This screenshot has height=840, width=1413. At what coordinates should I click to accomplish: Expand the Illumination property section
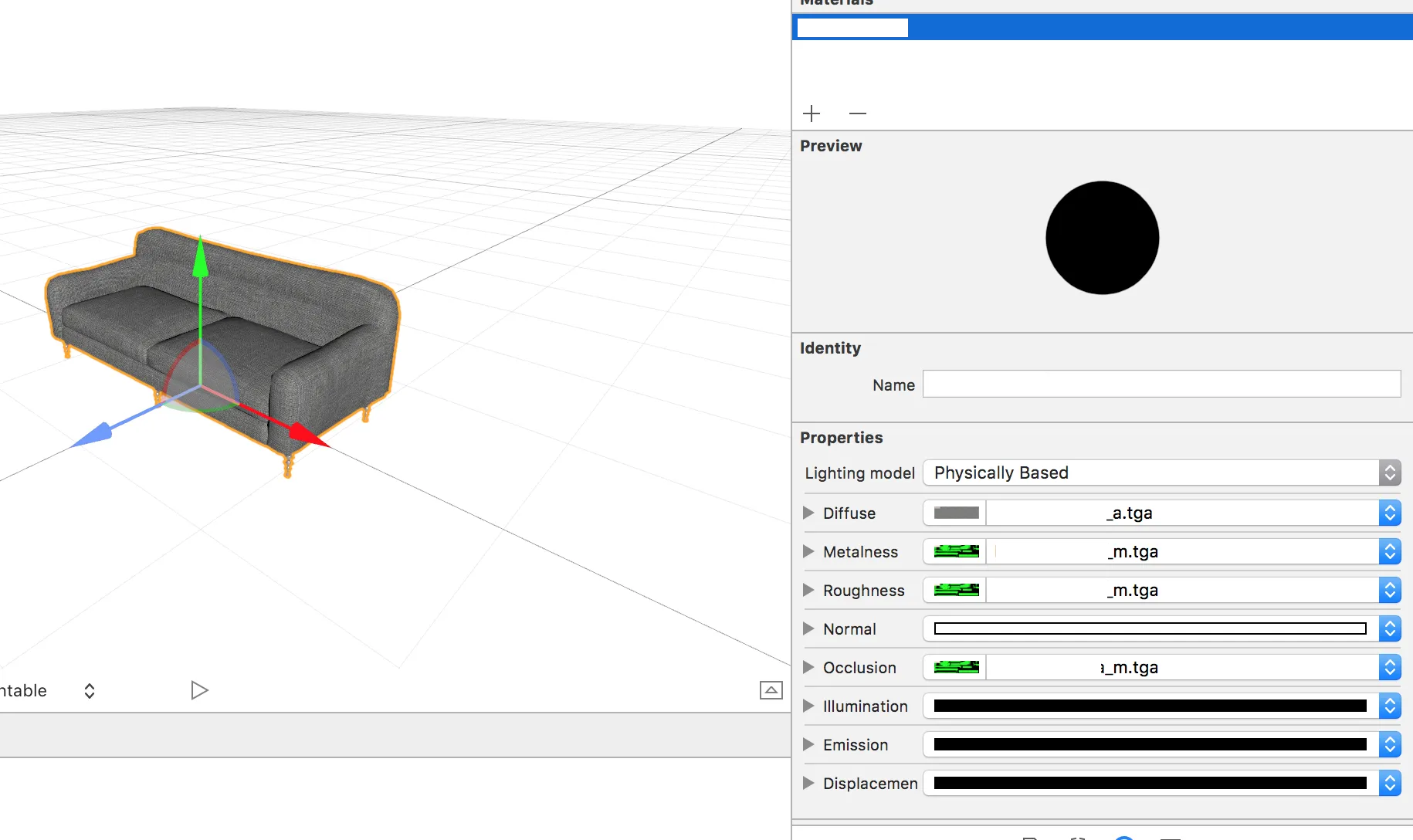click(x=808, y=706)
